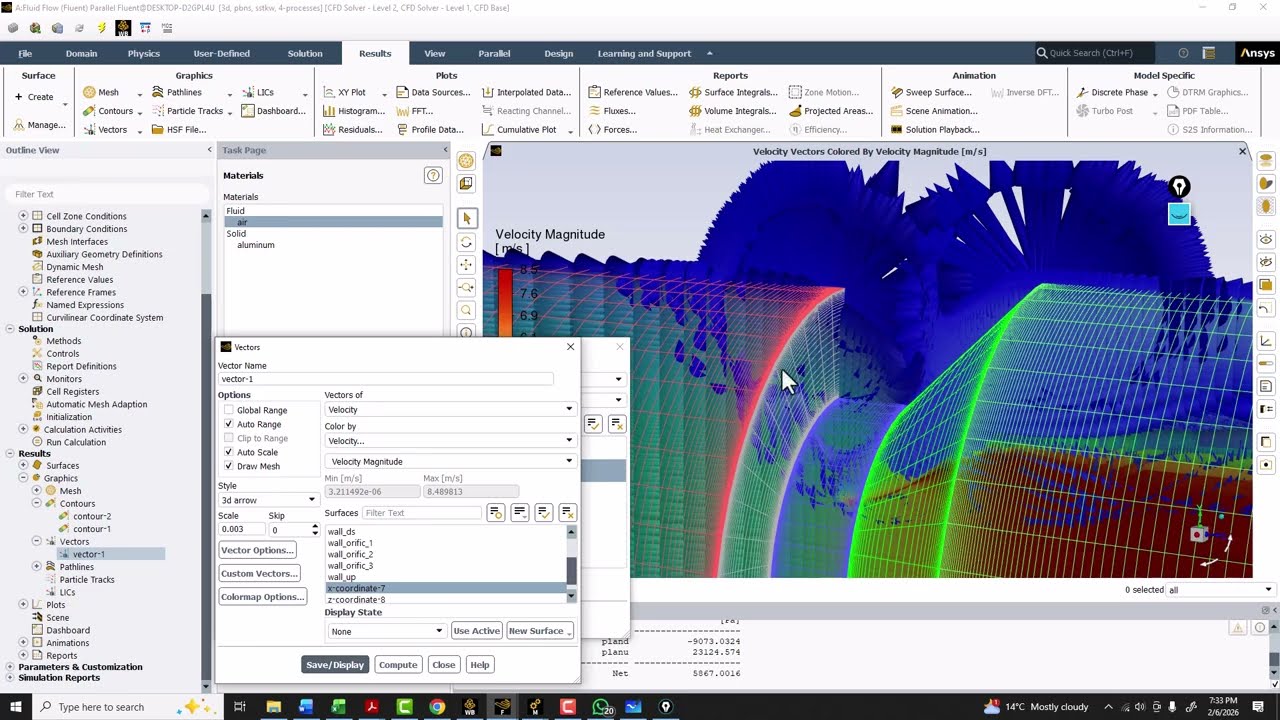The height and width of the screenshot is (720, 1280).
Task: Uncheck the Auto Range option
Action: [x=229, y=424]
